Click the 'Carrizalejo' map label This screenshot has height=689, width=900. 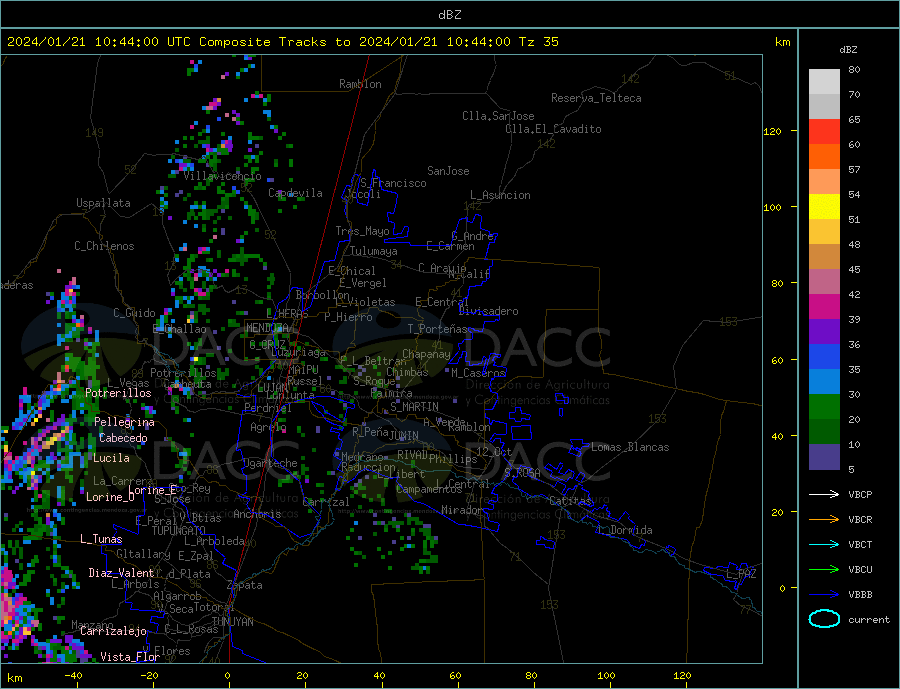(113, 632)
